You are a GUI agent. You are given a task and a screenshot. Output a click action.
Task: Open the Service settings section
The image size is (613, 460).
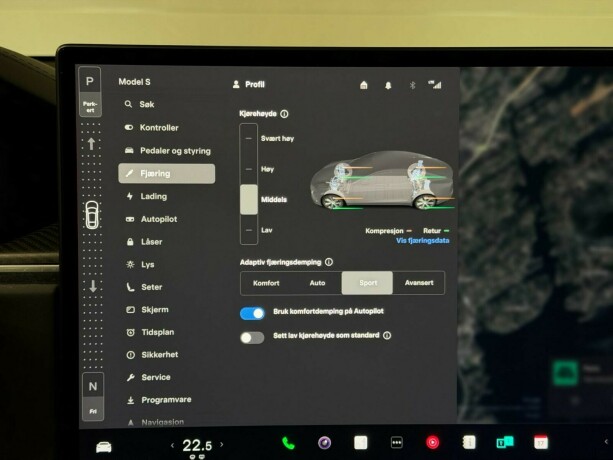coord(148,377)
